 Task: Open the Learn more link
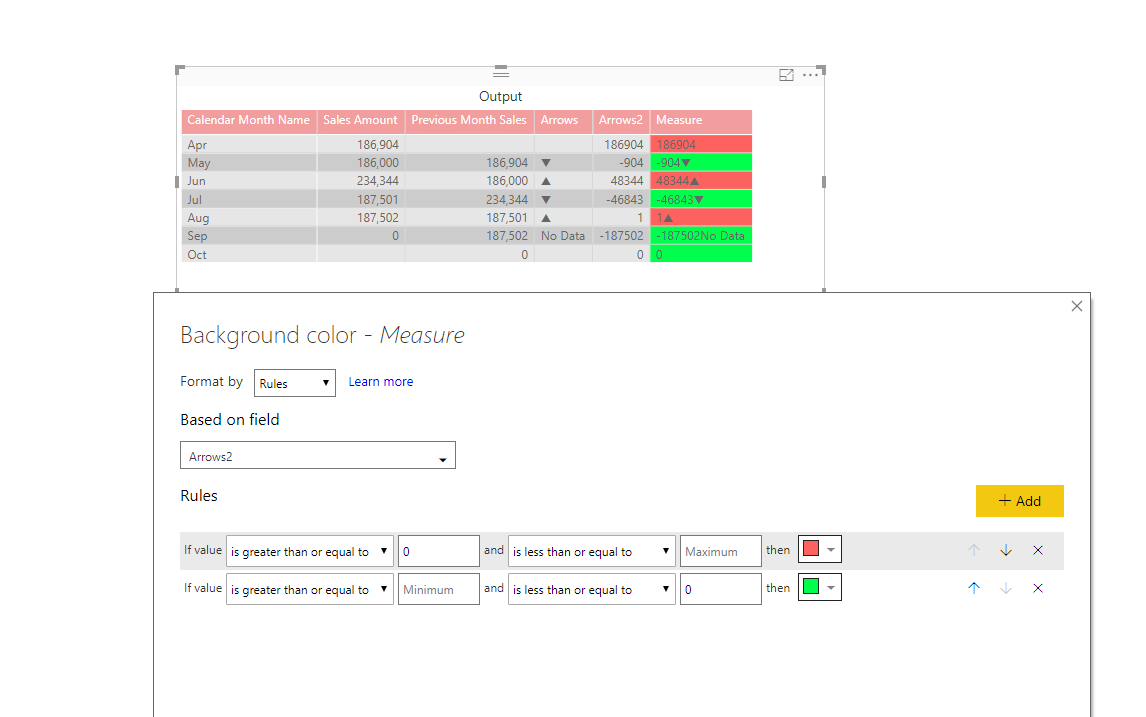(381, 382)
